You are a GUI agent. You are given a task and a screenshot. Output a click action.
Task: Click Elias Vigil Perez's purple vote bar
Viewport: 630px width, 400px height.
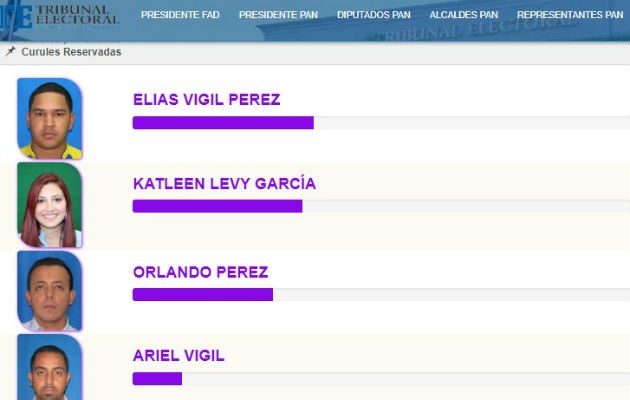[x=222, y=123]
